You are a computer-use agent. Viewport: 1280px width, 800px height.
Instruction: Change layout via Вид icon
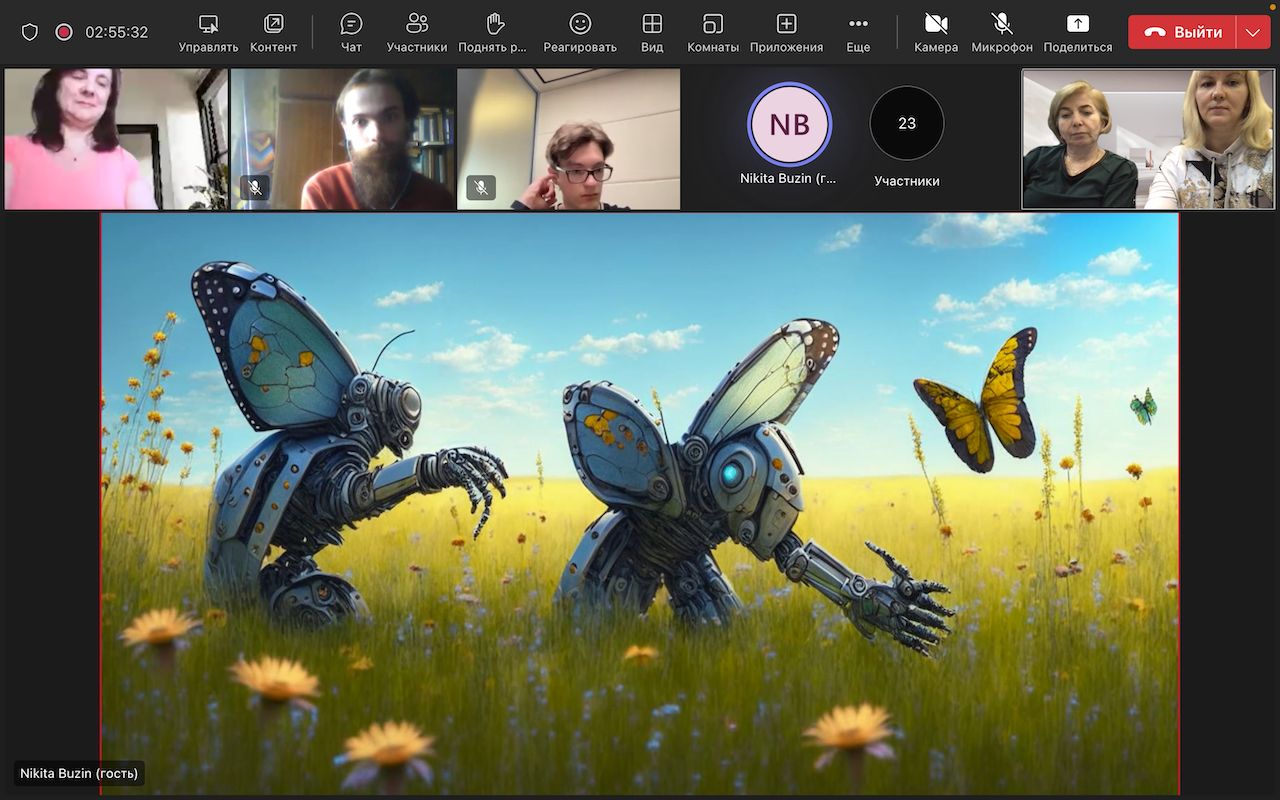652,32
